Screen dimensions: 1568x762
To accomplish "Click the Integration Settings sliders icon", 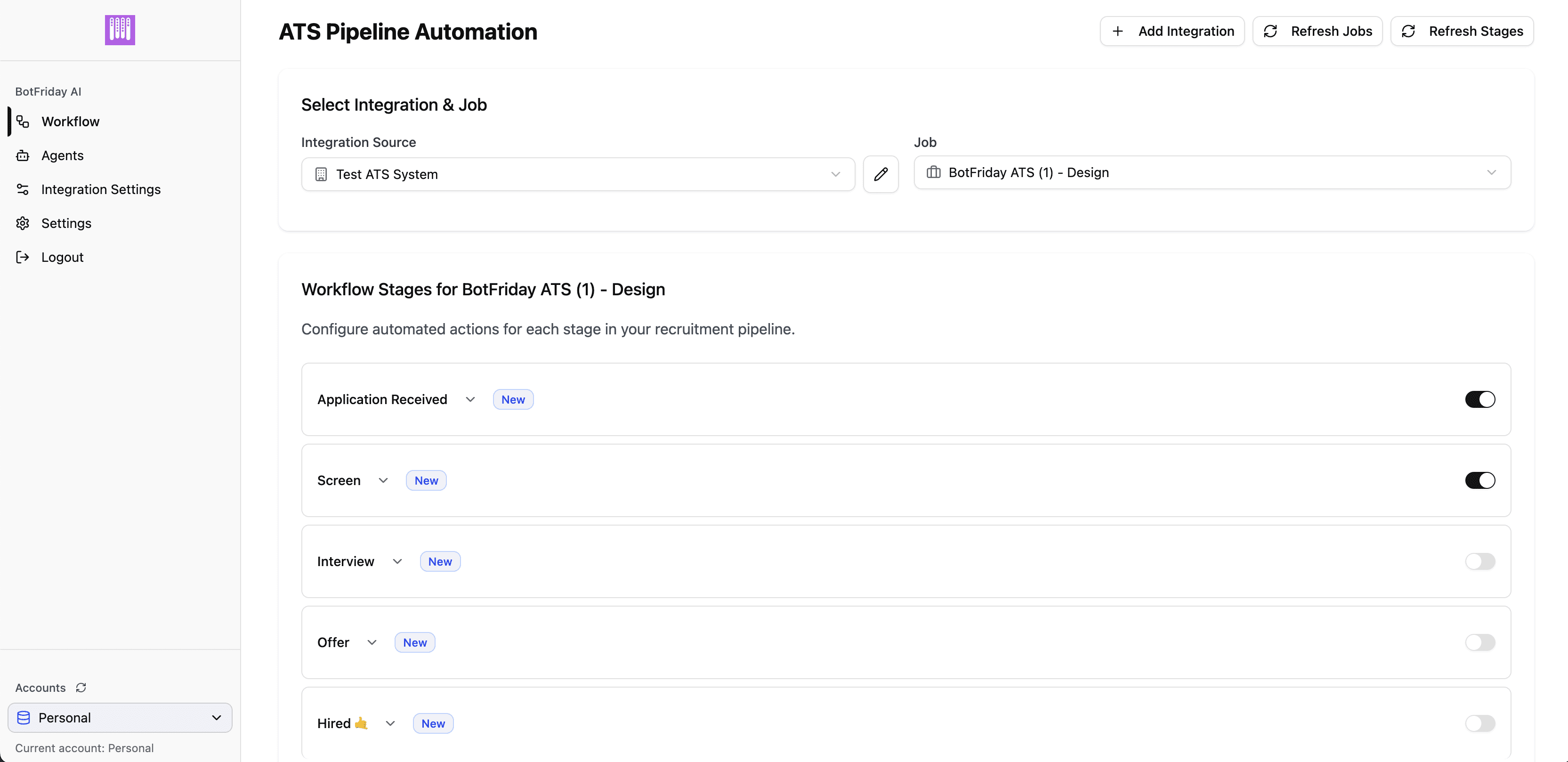I will (x=23, y=189).
